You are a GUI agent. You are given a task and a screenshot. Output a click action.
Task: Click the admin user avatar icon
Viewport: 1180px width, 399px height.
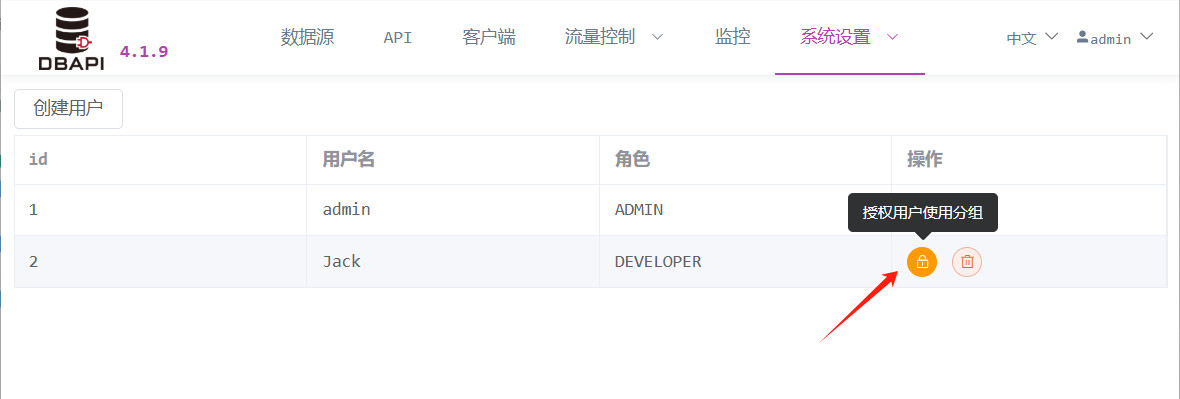(1082, 37)
